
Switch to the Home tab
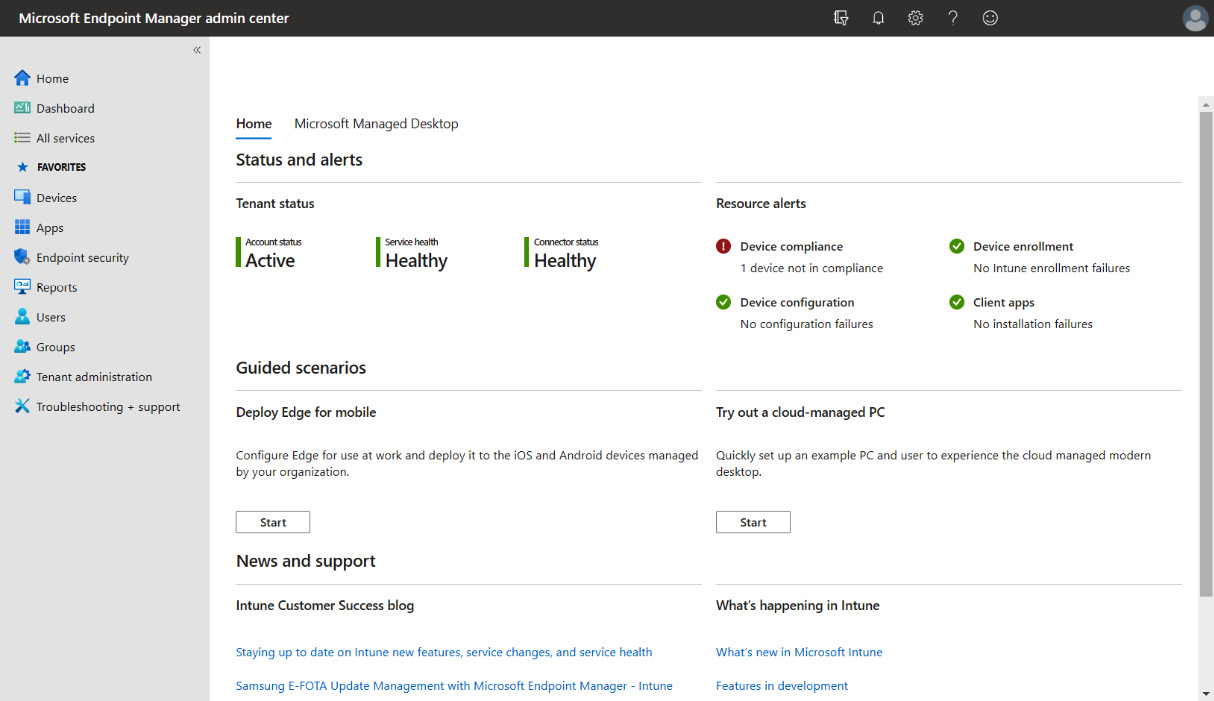click(254, 124)
